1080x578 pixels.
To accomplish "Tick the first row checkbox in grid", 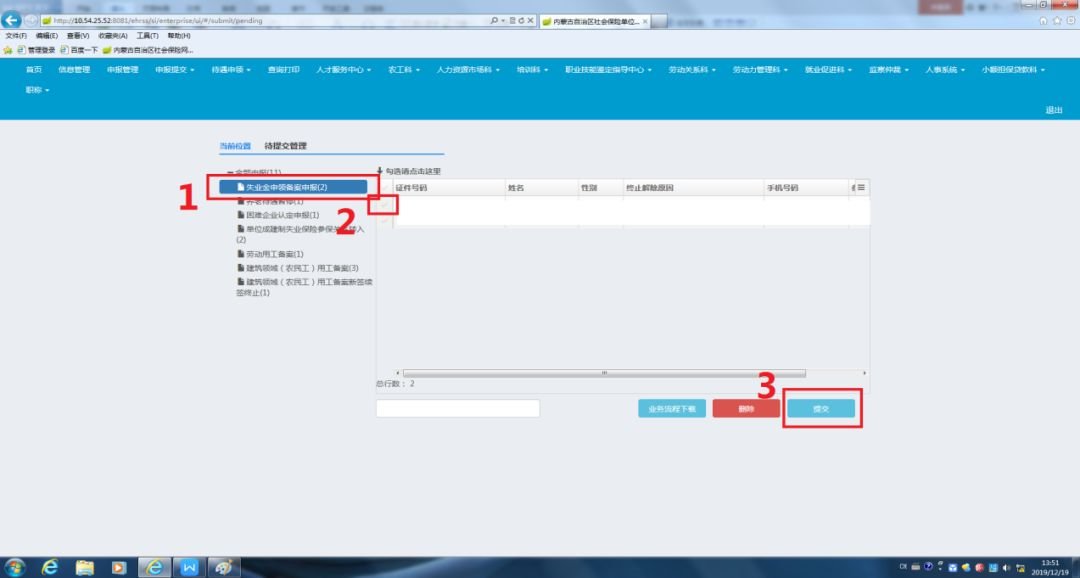I will [385, 205].
